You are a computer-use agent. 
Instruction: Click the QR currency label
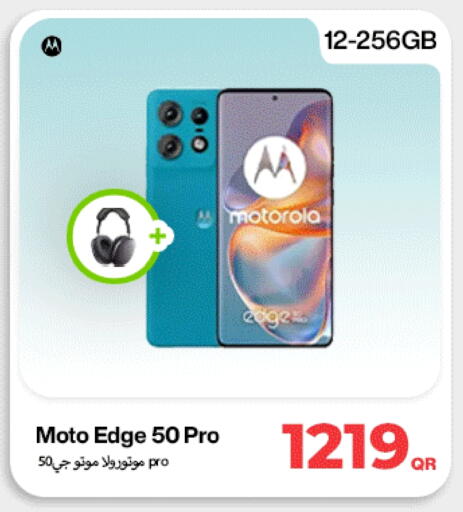[x=424, y=464]
